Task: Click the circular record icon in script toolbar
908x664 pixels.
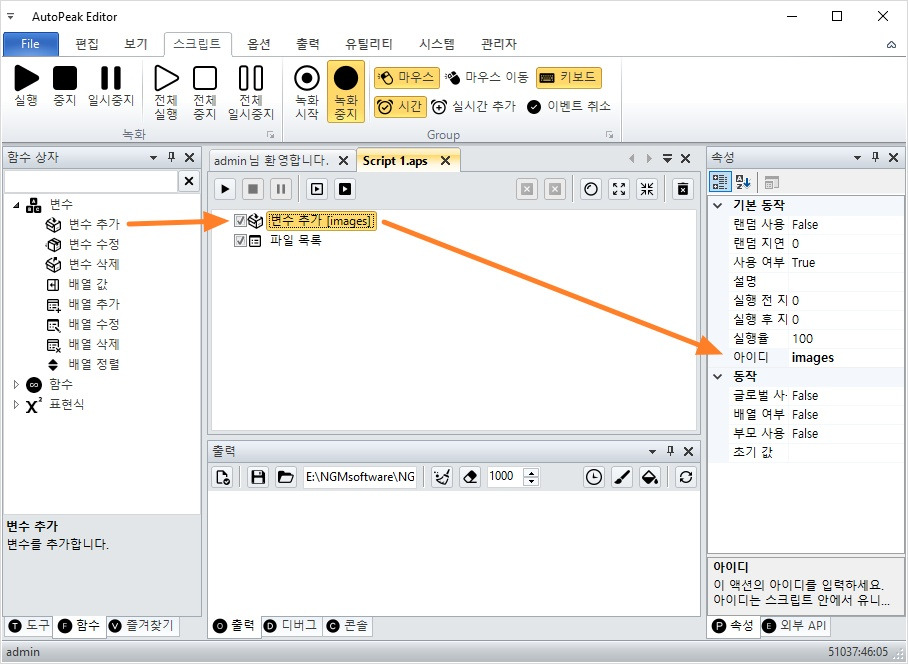Action: [x=591, y=189]
